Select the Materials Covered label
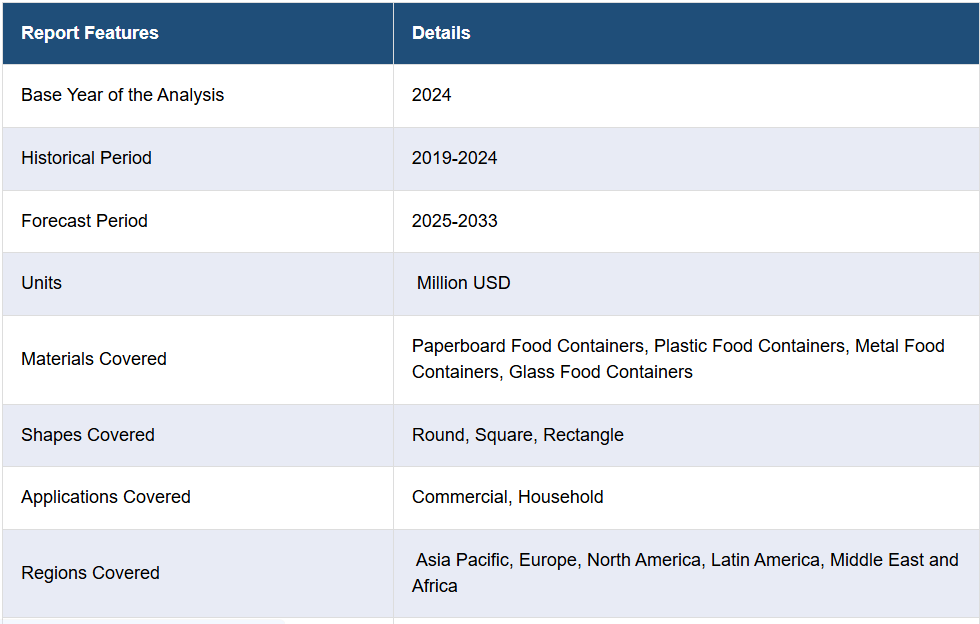 click(x=94, y=359)
